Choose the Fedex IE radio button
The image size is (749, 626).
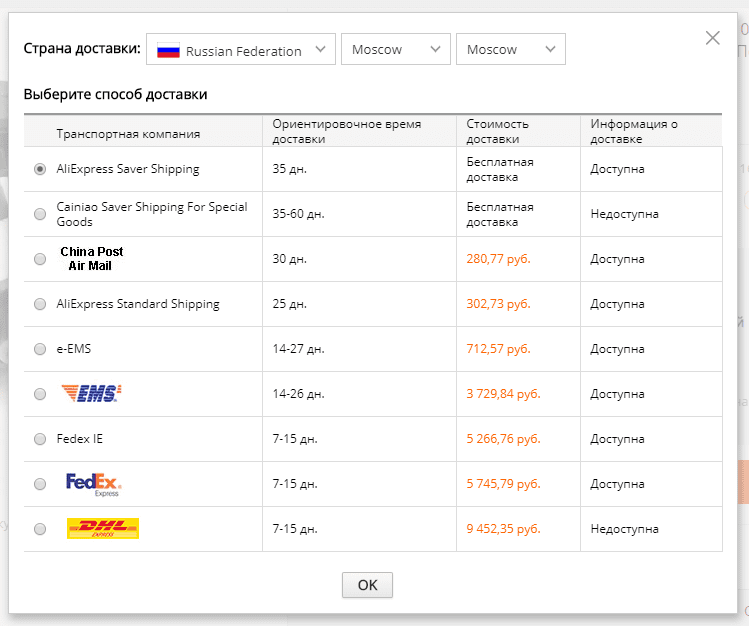click(40, 439)
